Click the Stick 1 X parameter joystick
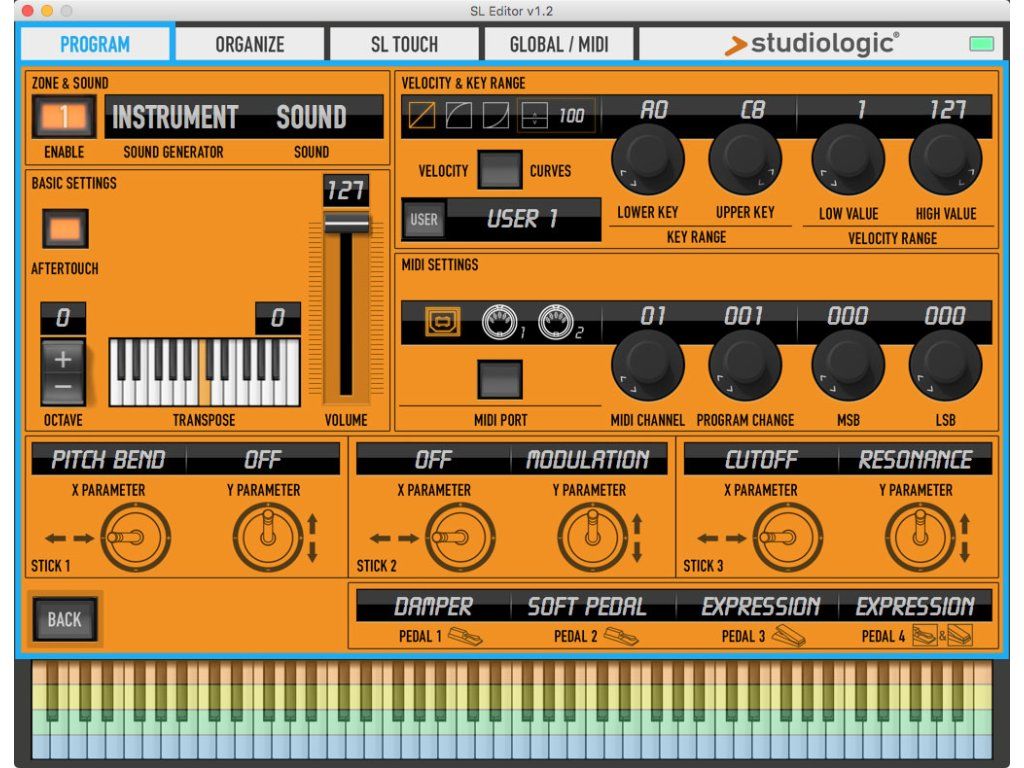The height and width of the screenshot is (768, 1024). (135, 537)
